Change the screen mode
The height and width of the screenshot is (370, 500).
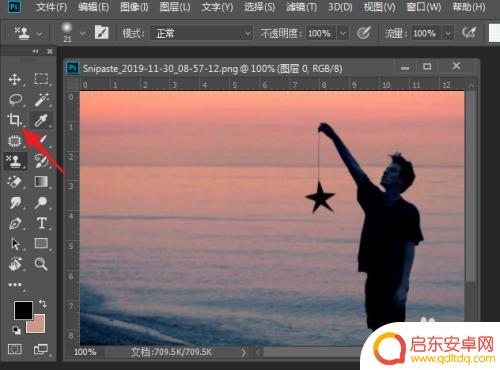41,349
